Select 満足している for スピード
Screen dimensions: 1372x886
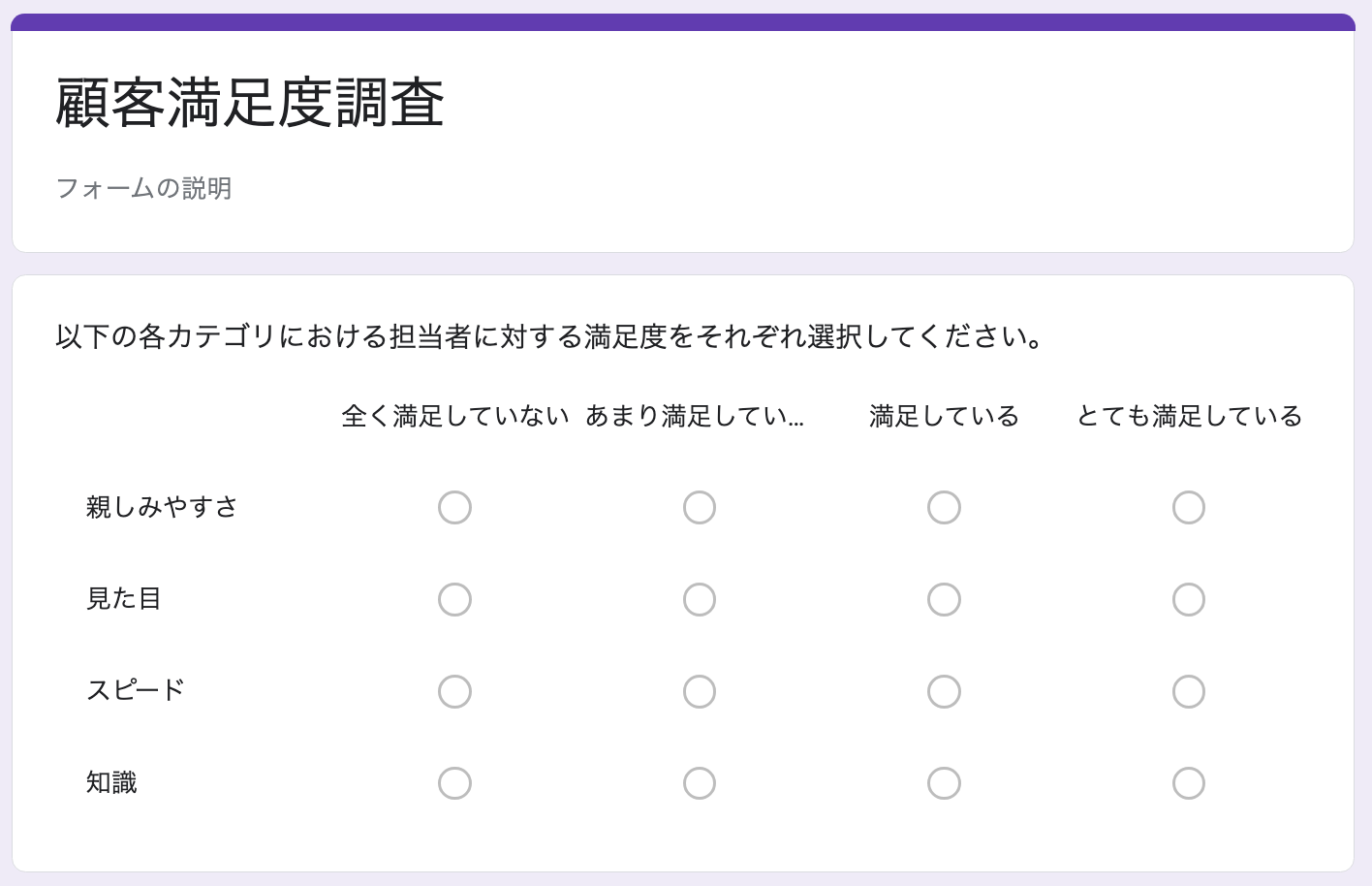point(944,691)
